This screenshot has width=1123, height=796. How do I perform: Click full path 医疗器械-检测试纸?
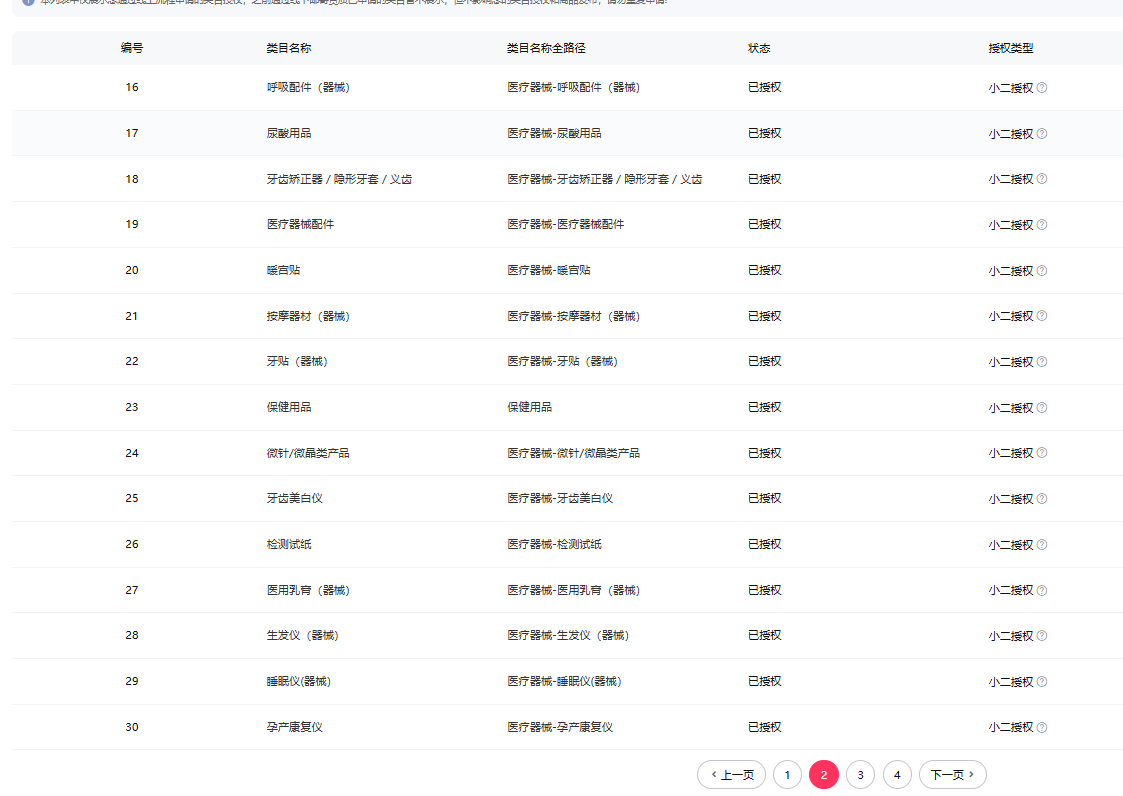[554, 544]
